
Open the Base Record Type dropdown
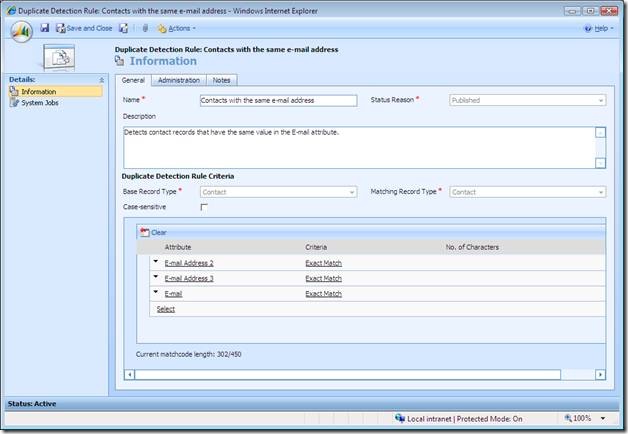(351, 191)
